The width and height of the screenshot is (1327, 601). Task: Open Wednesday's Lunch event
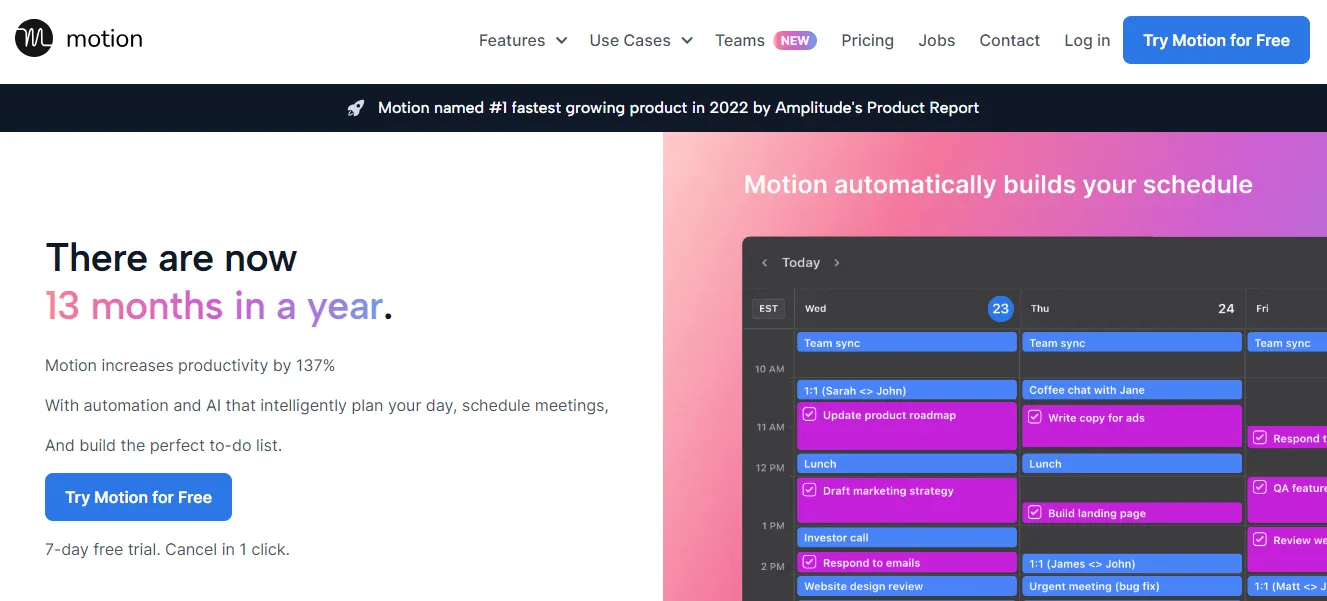pyautogui.click(x=907, y=464)
